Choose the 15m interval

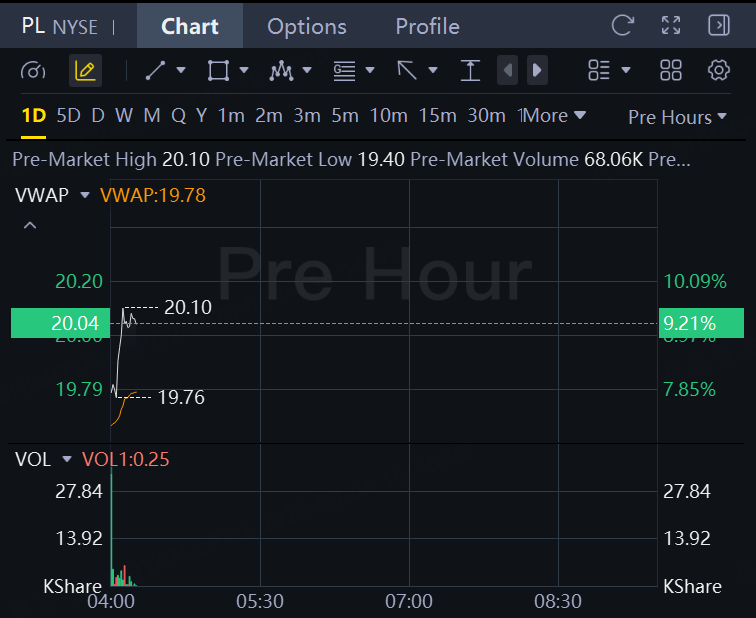tap(437, 116)
